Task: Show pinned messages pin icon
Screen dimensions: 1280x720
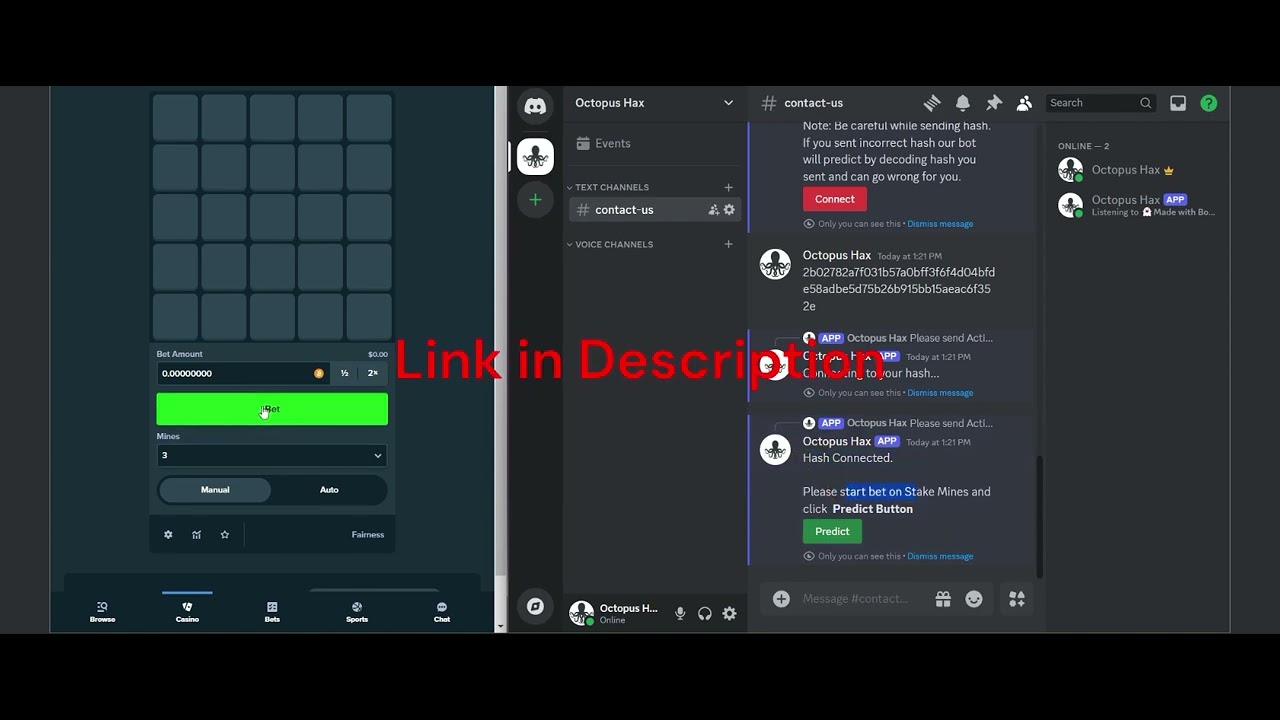Action: pos(993,103)
